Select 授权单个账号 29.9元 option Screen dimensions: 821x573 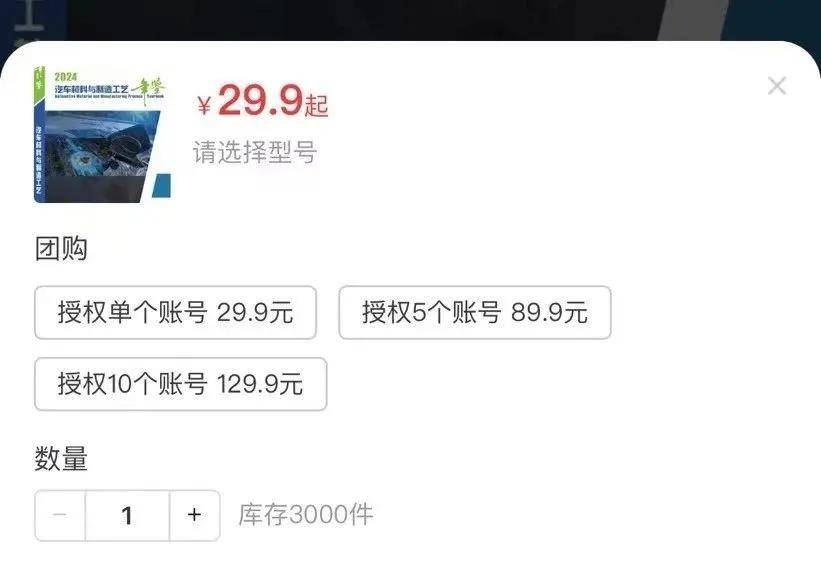pos(175,313)
